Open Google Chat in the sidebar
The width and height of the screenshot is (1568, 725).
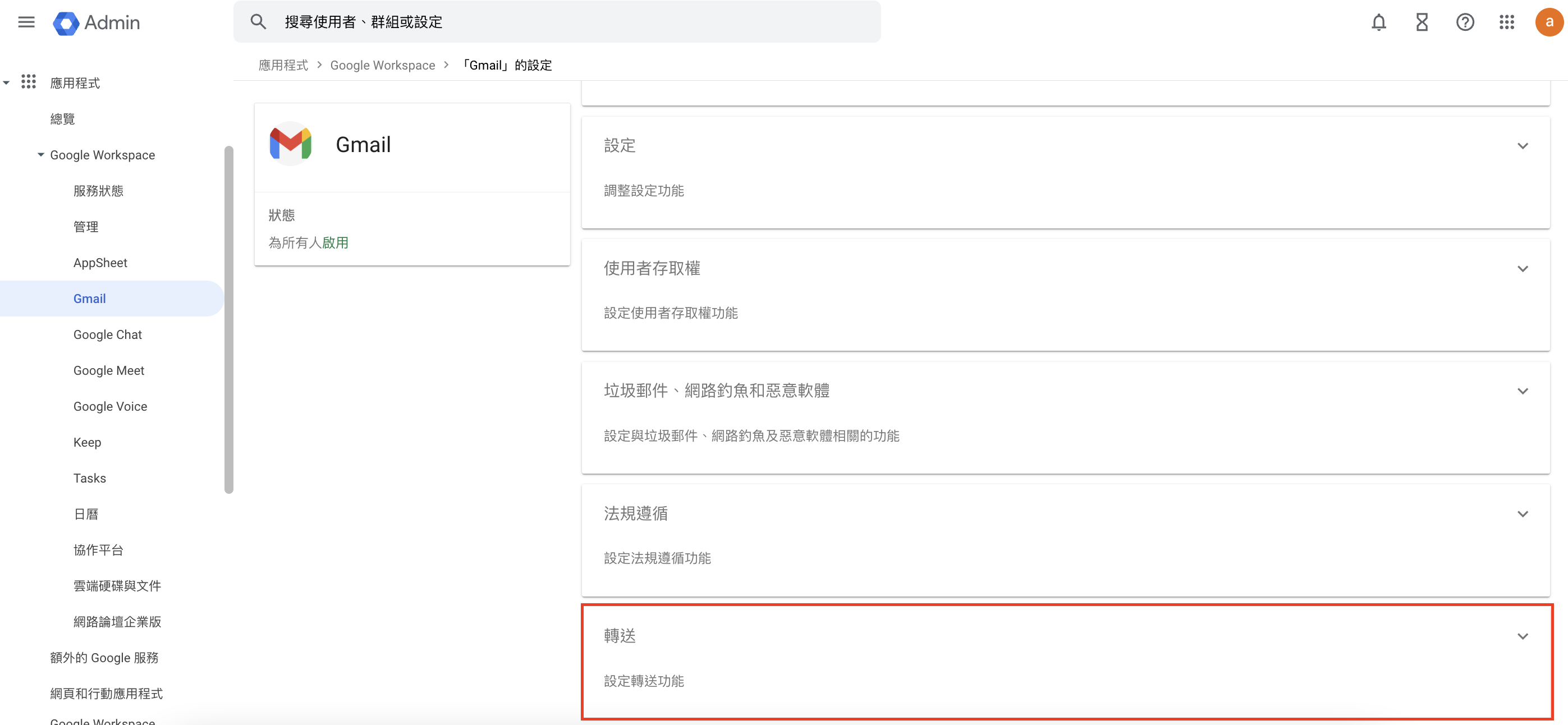[108, 334]
